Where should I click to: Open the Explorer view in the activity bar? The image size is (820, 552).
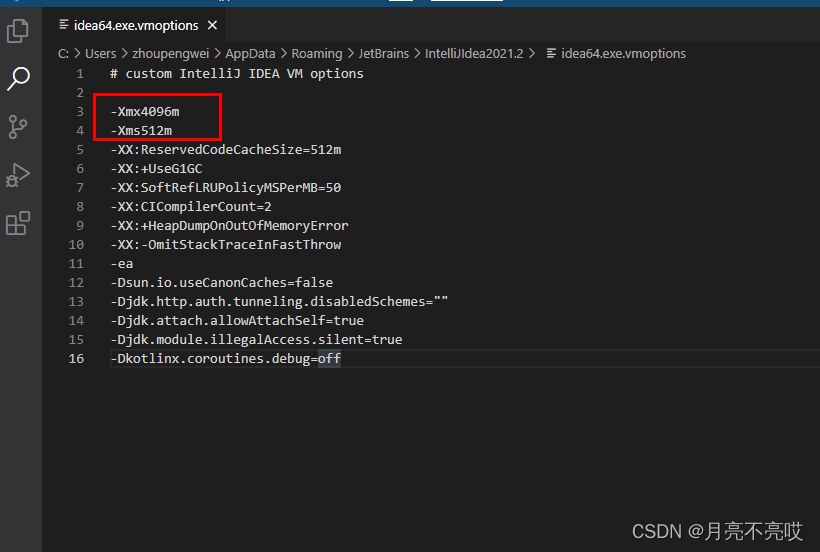pos(18,31)
